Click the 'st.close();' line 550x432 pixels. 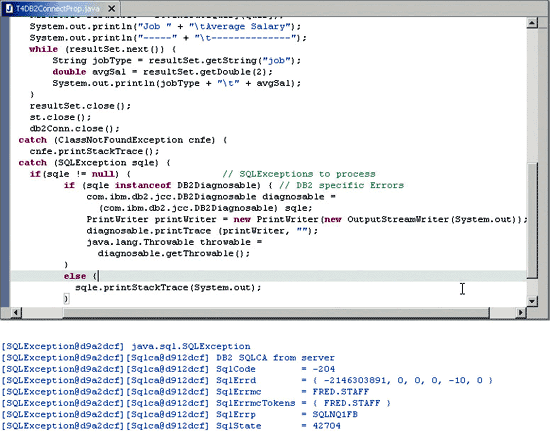click(60, 117)
